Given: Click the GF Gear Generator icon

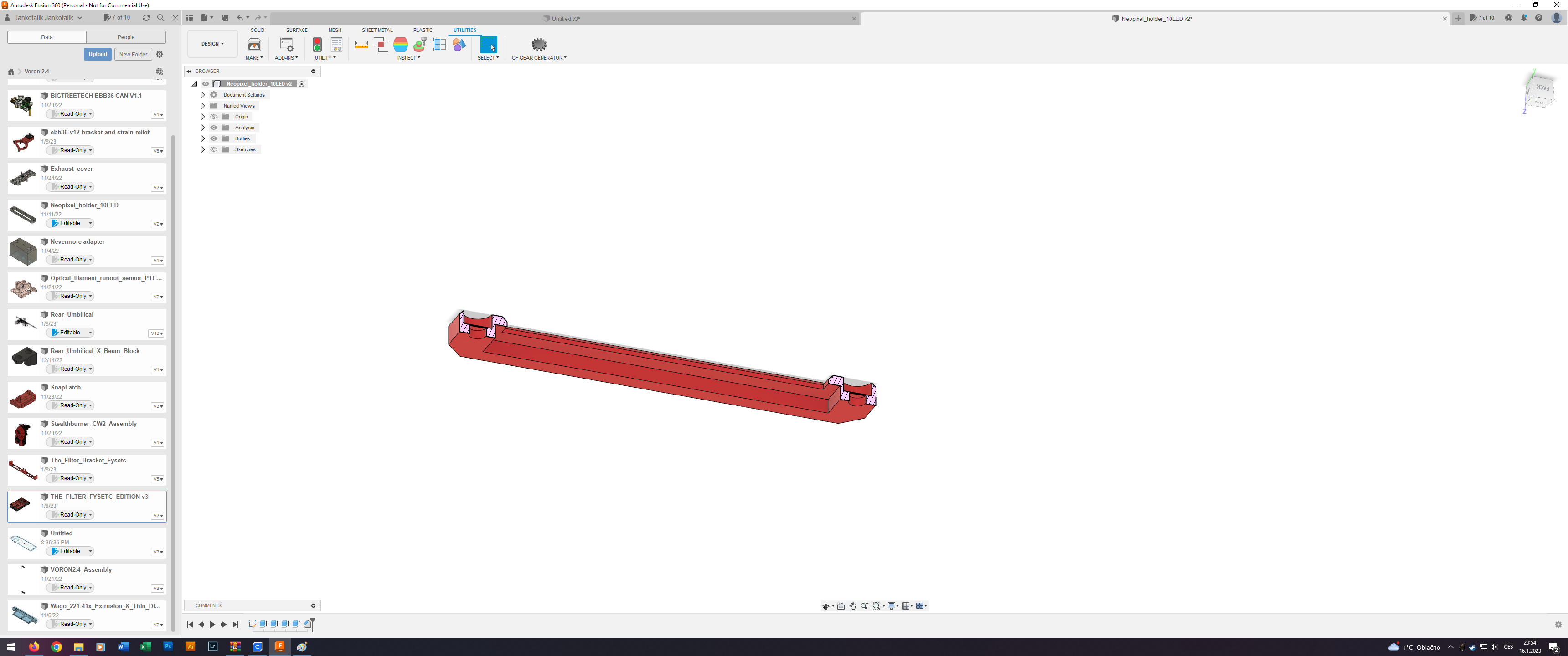Looking at the screenshot, I should tap(539, 45).
